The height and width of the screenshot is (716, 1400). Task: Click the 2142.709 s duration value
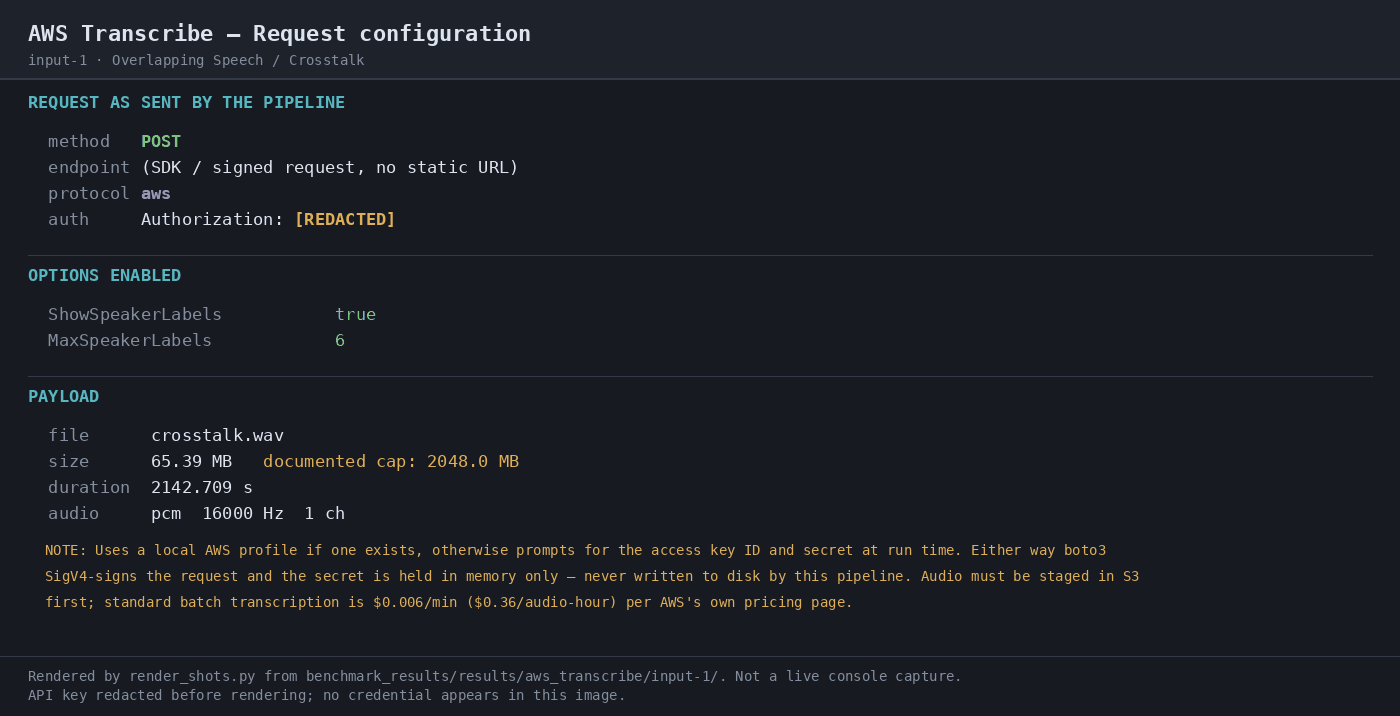[x=202, y=488]
